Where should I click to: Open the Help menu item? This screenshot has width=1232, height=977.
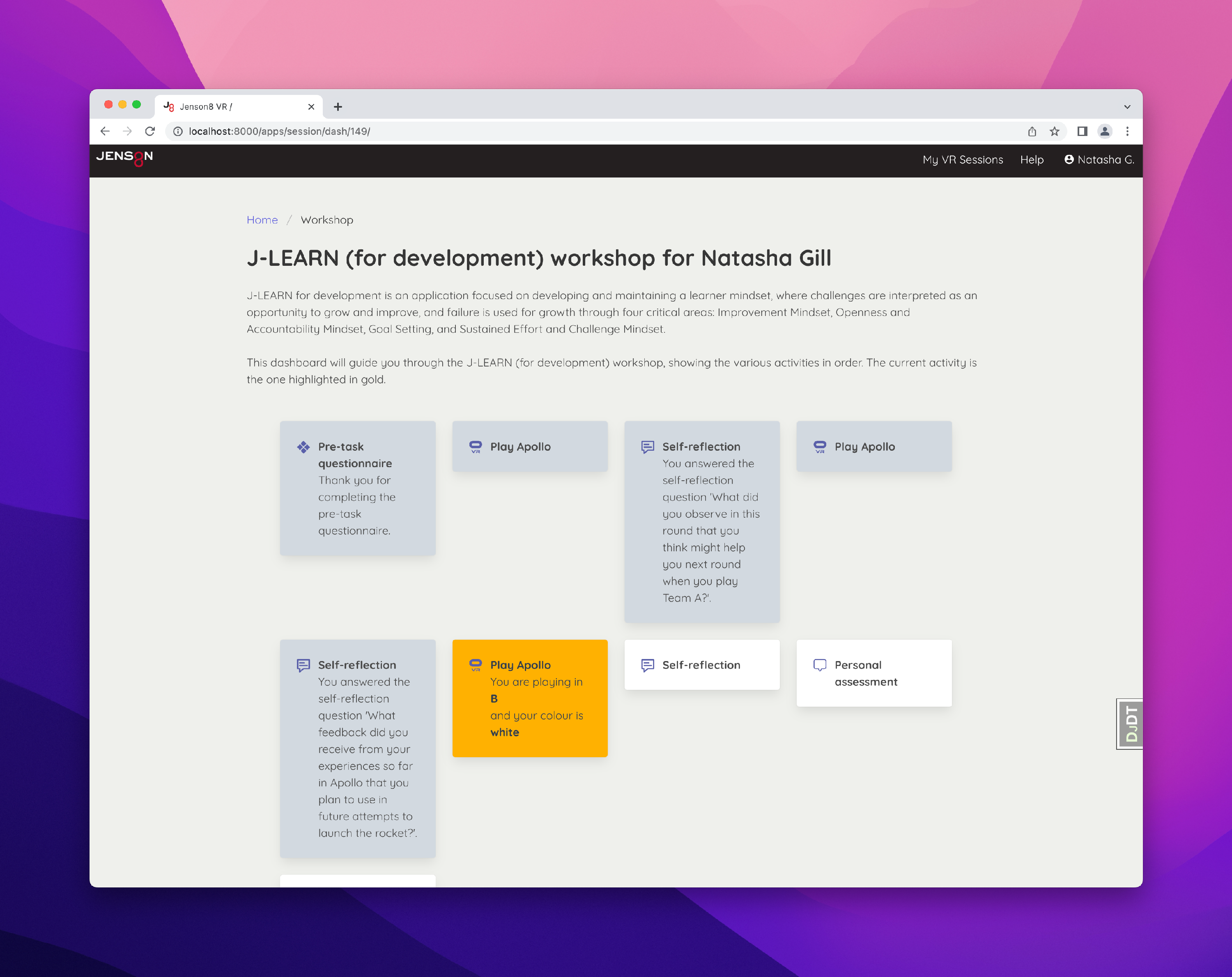(x=1032, y=160)
